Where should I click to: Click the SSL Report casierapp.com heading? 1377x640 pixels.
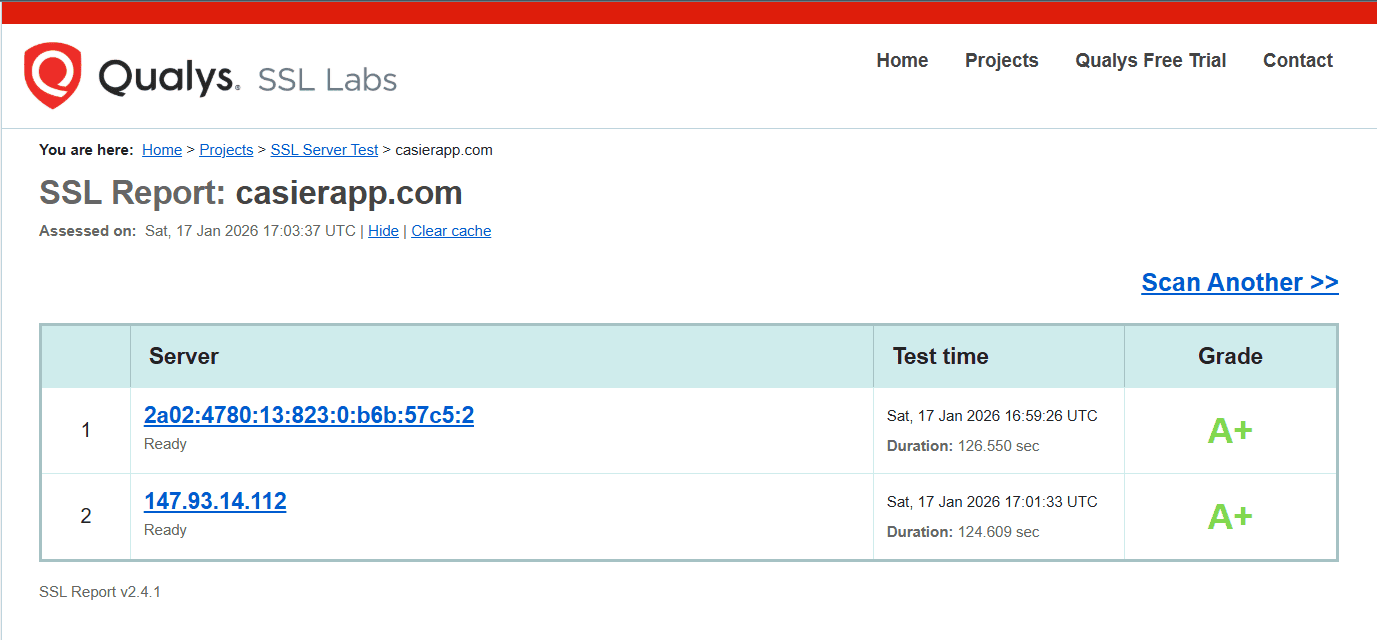pos(250,193)
